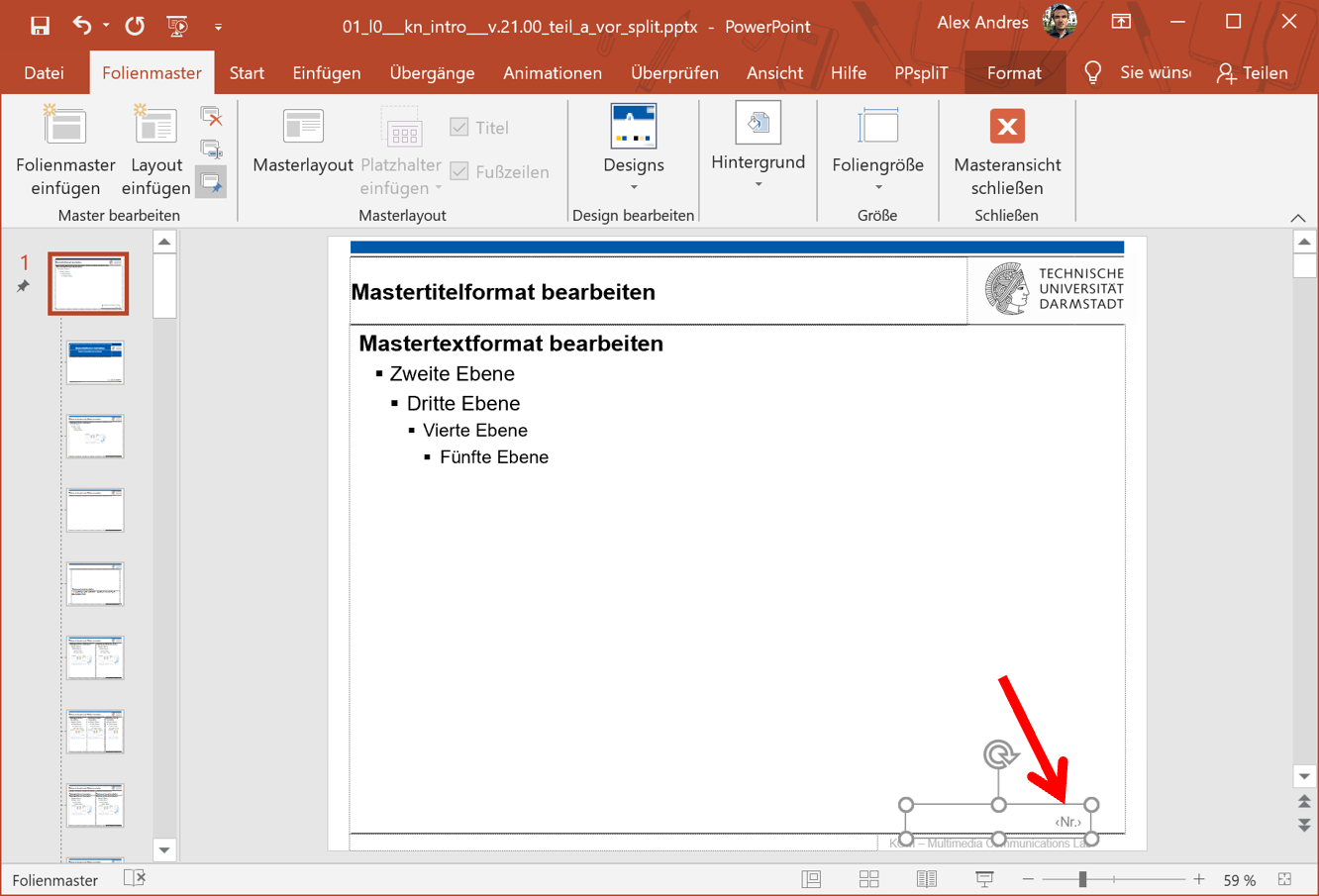Toggle the Fußzeilen checkbox
1319x896 pixels.
coord(459,170)
